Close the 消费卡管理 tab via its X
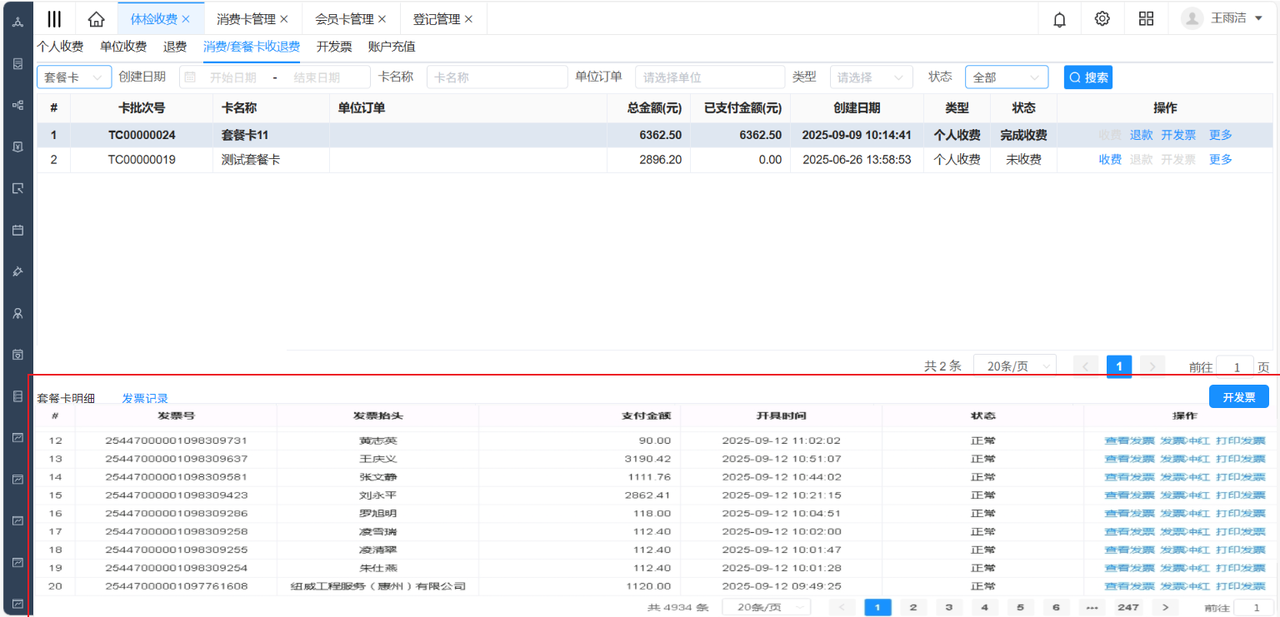This screenshot has width=1280, height=617. point(284,19)
